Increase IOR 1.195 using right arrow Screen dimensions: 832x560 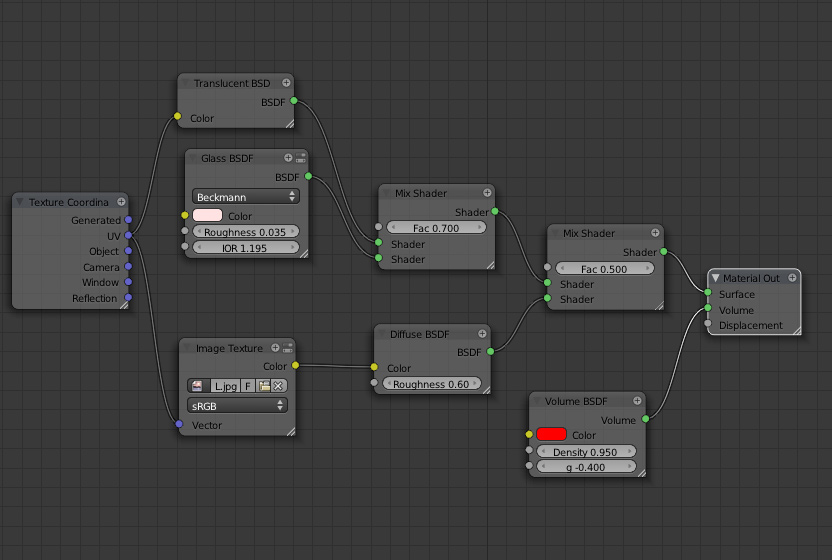(293, 248)
